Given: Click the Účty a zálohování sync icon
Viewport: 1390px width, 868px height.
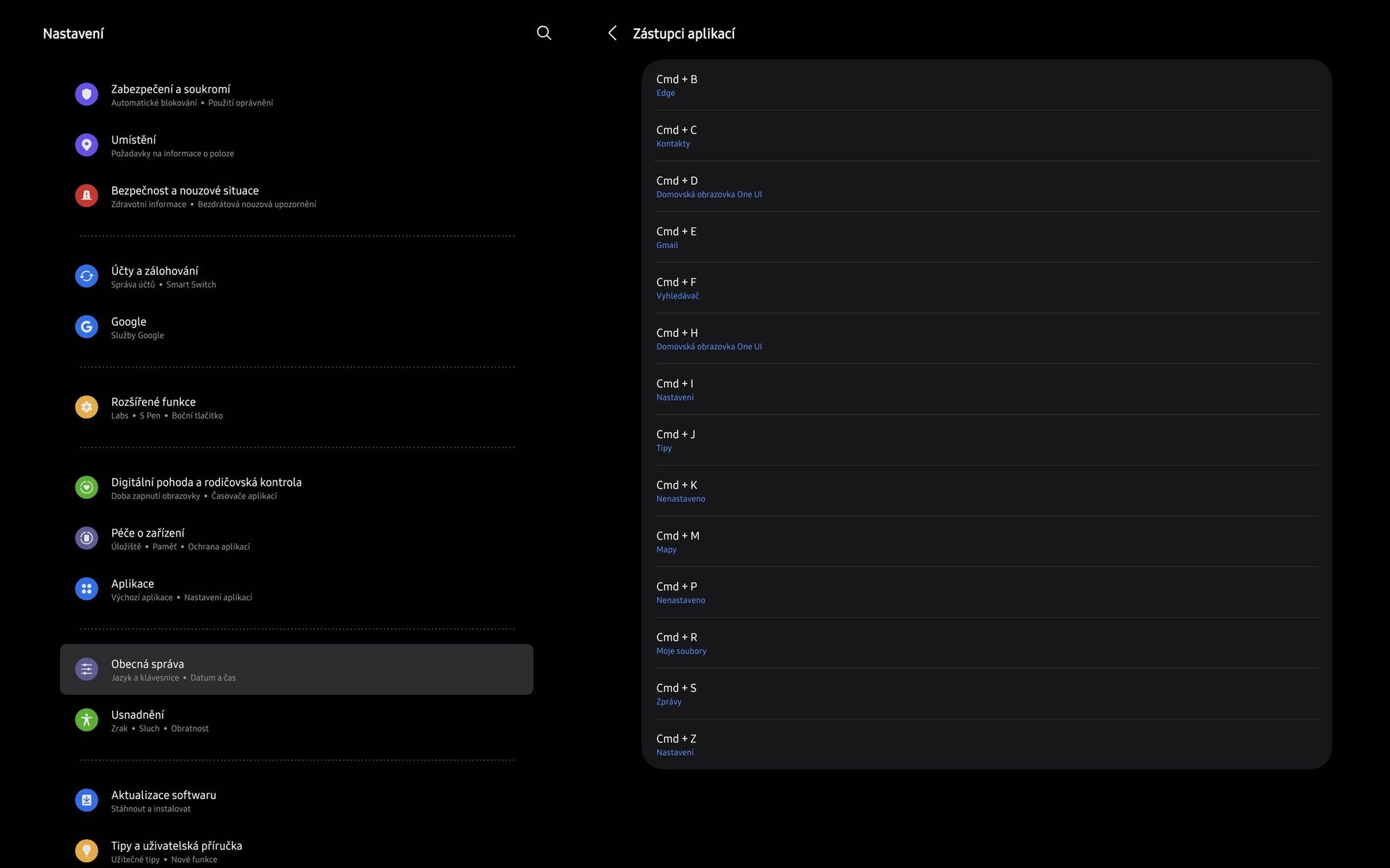Looking at the screenshot, I should (86, 277).
